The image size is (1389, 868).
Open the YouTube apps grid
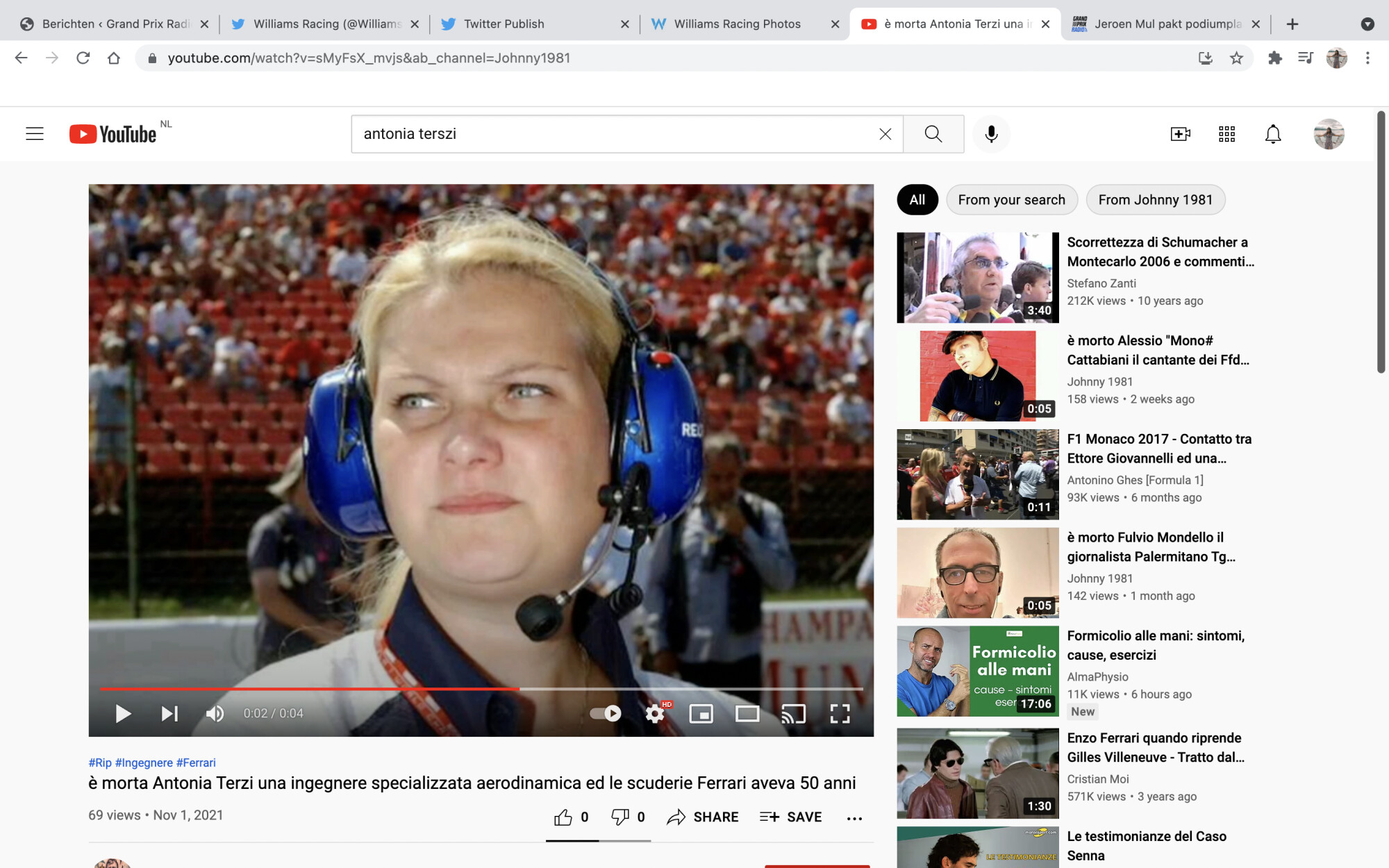click(1226, 134)
